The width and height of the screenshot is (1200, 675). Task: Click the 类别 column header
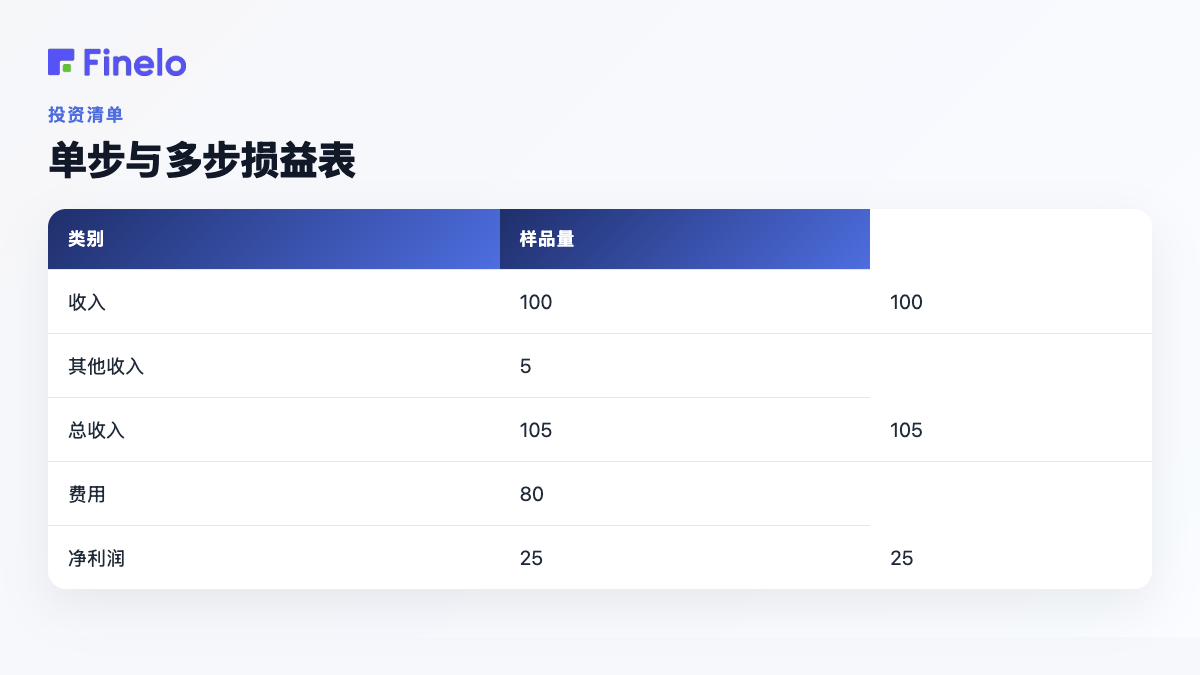click(274, 239)
